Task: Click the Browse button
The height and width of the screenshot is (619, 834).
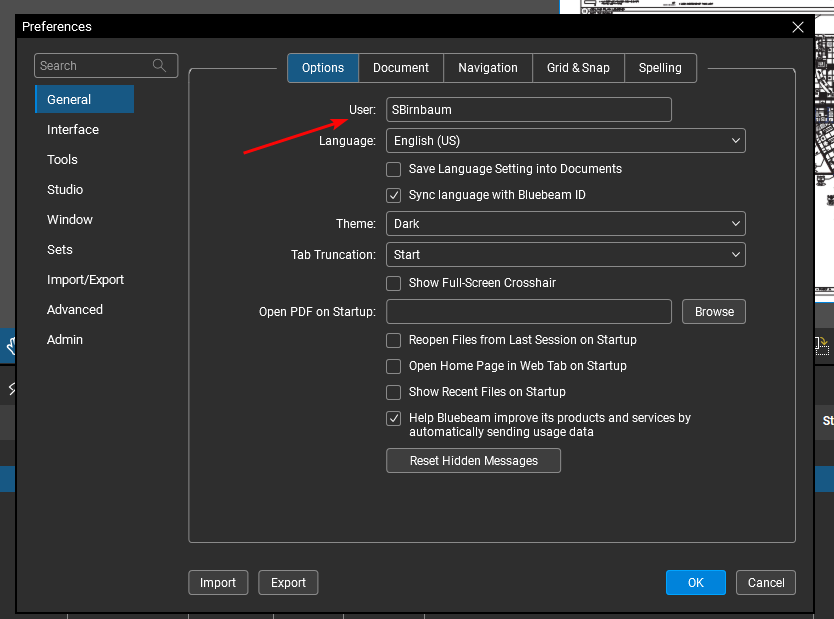Action: click(714, 312)
